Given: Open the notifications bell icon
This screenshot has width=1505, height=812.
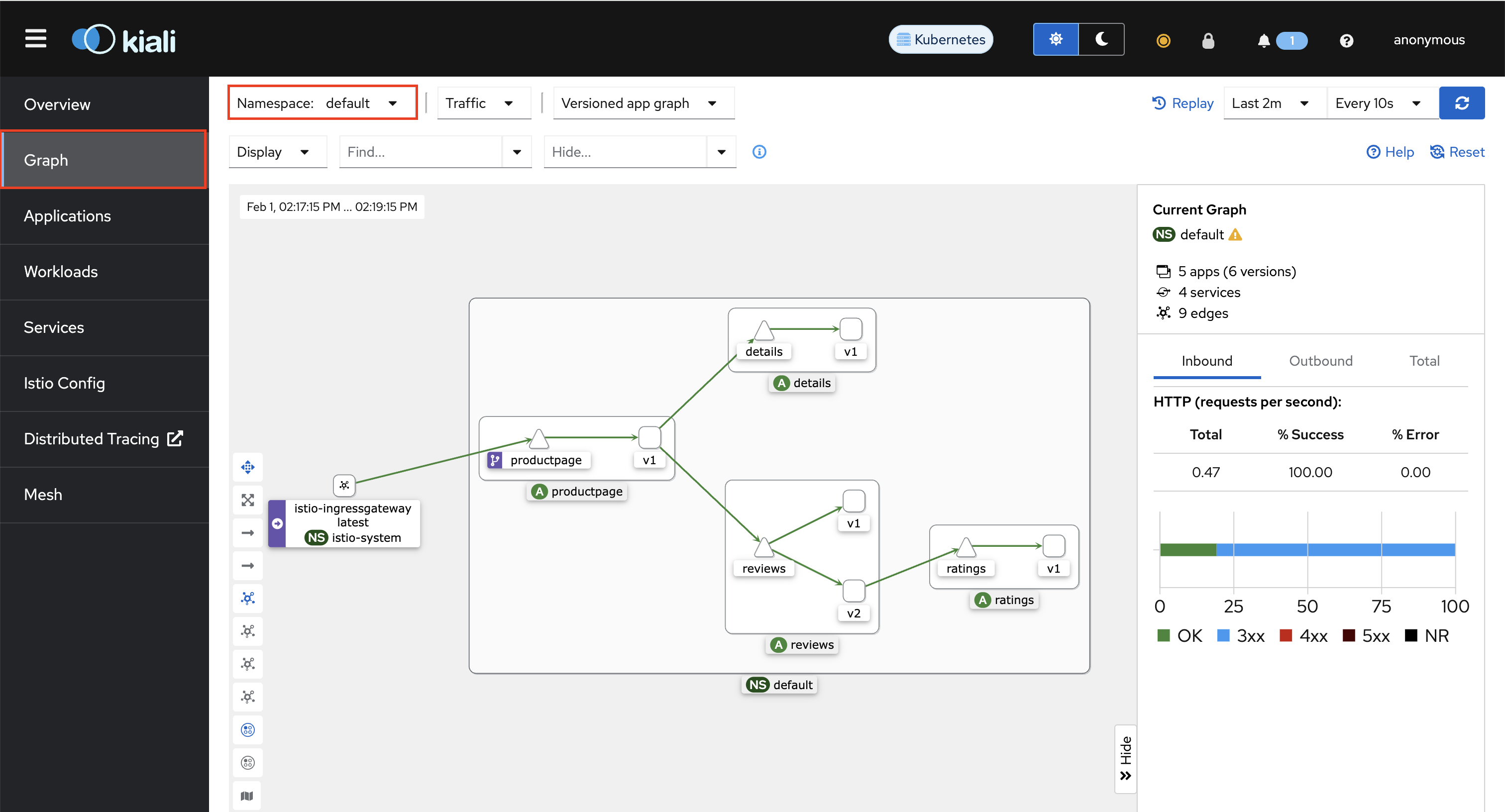Looking at the screenshot, I should click(x=1263, y=40).
